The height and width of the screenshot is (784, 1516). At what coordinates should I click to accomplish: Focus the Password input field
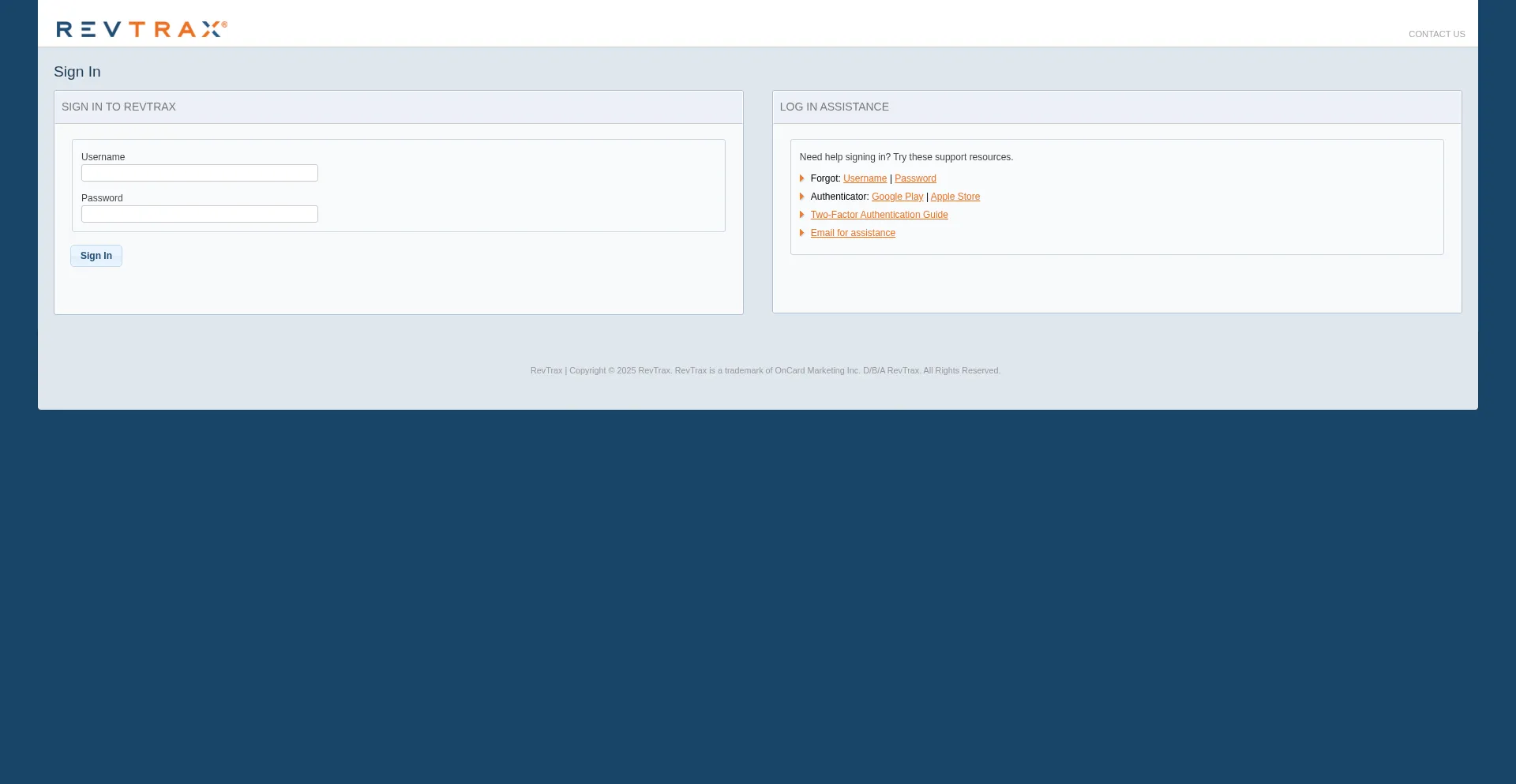pos(199,214)
